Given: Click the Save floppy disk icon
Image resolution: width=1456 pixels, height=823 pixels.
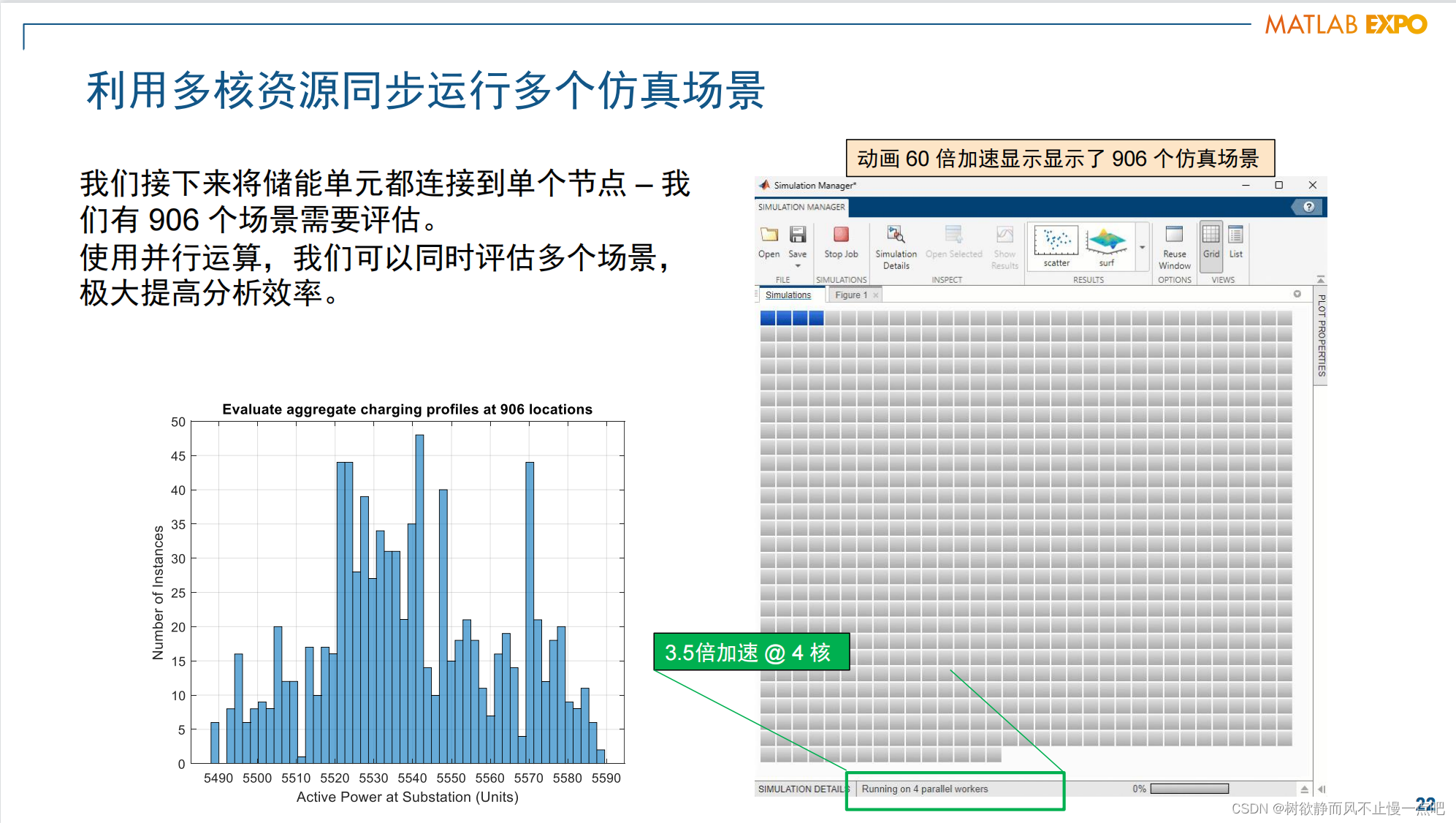Looking at the screenshot, I should (x=798, y=235).
